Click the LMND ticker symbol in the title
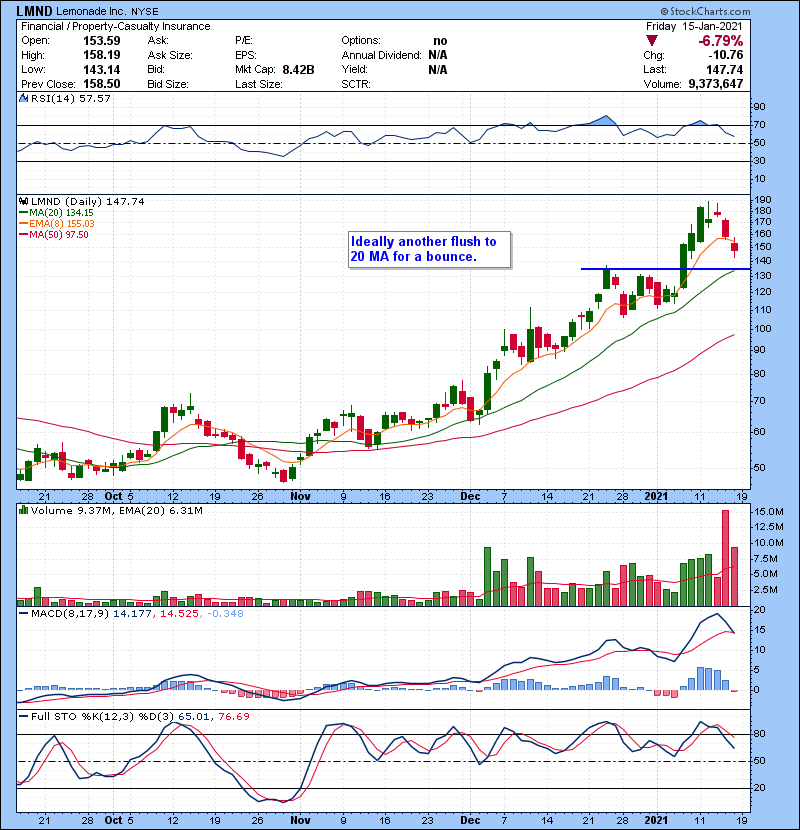 35,11
